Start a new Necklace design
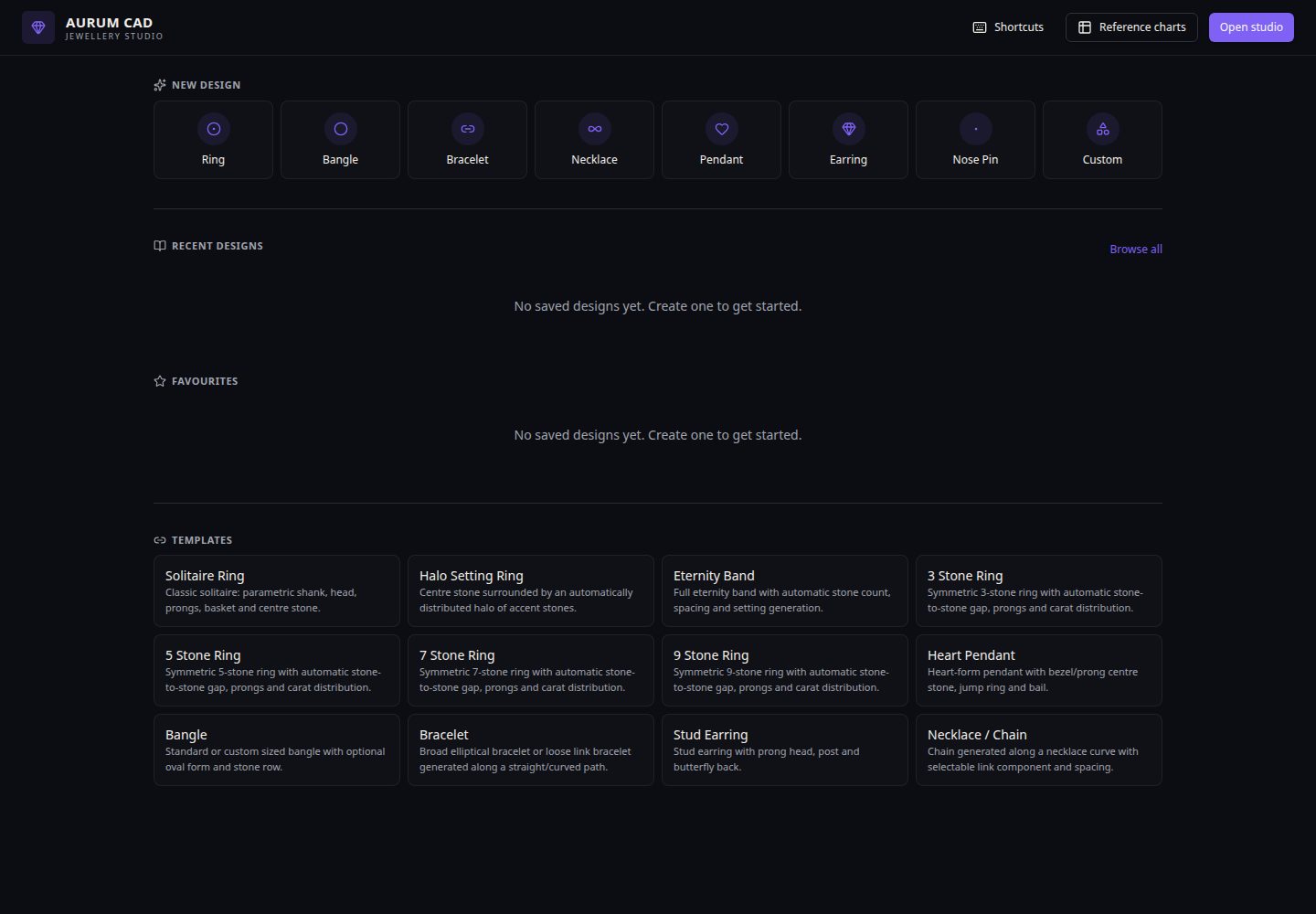Viewport: 1316px width, 914px height. [594, 140]
